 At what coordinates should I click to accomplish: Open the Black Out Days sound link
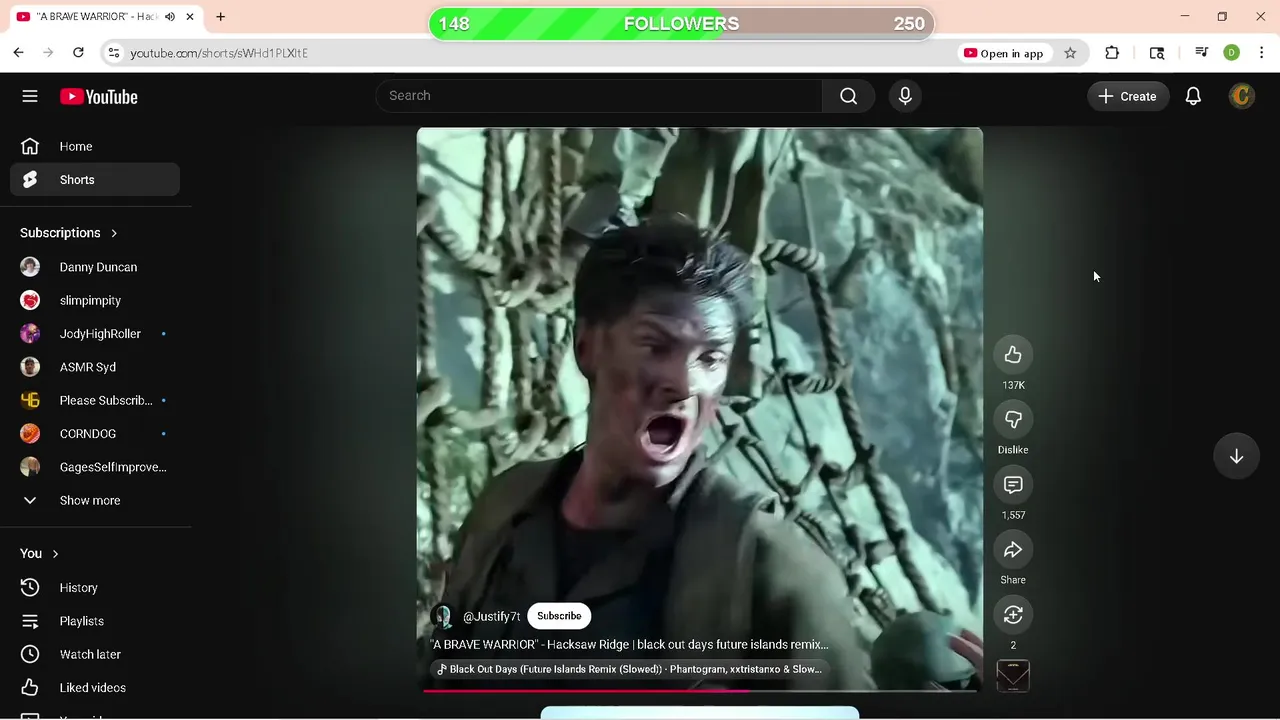629,669
